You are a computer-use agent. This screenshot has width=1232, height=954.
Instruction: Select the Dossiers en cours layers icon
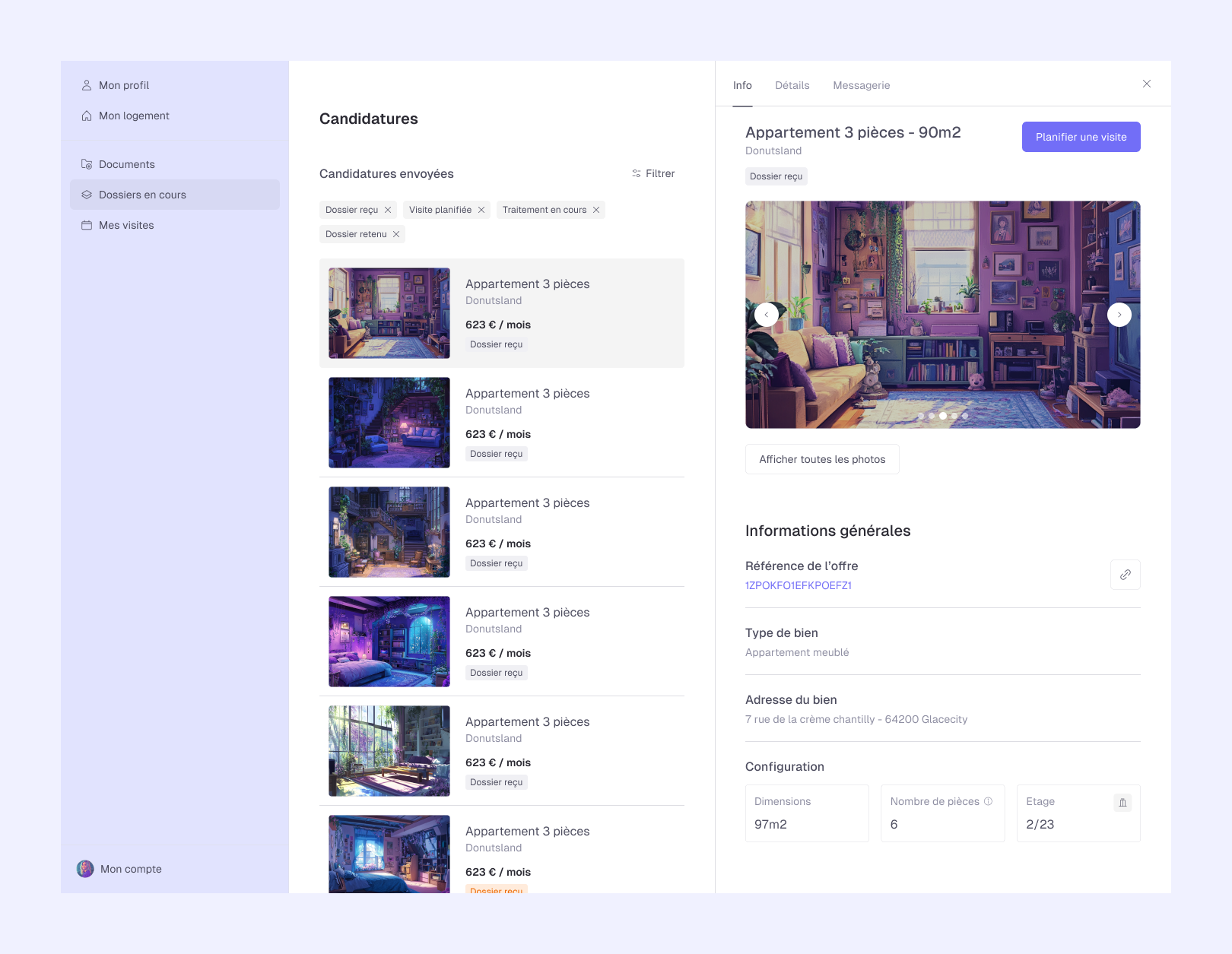85,195
